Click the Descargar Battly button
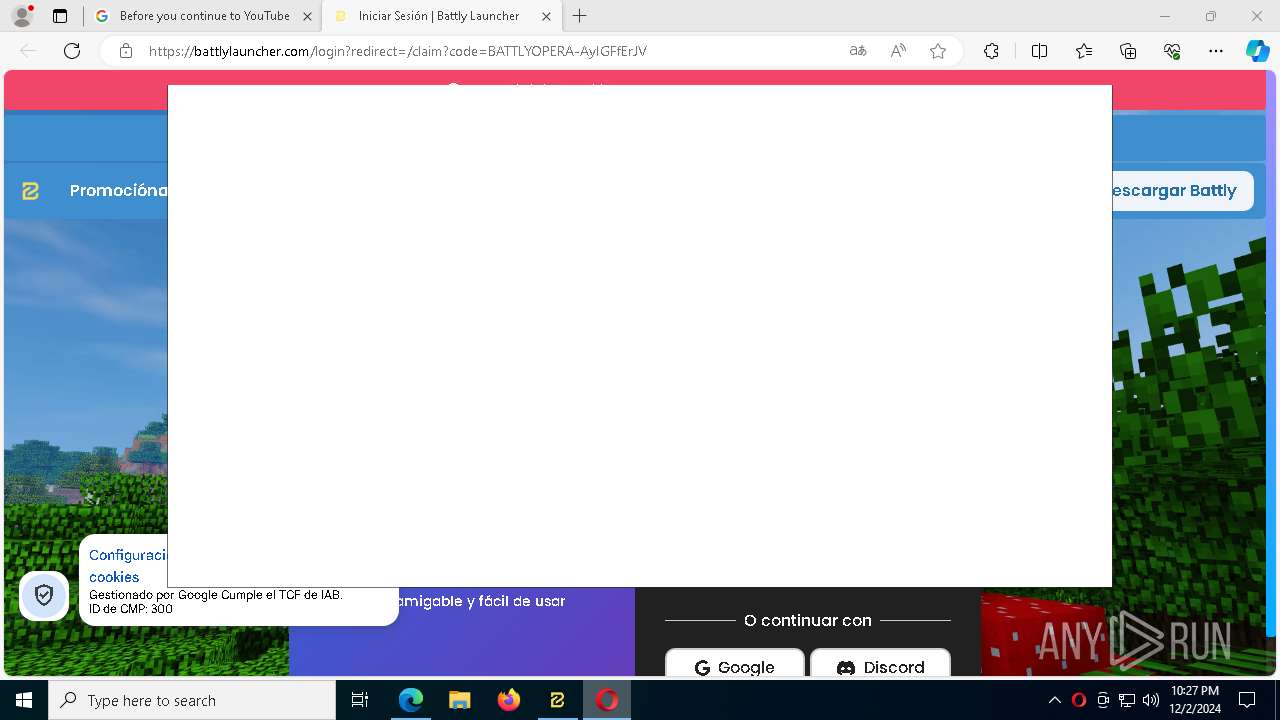The height and width of the screenshot is (720, 1280). [1182, 190]
